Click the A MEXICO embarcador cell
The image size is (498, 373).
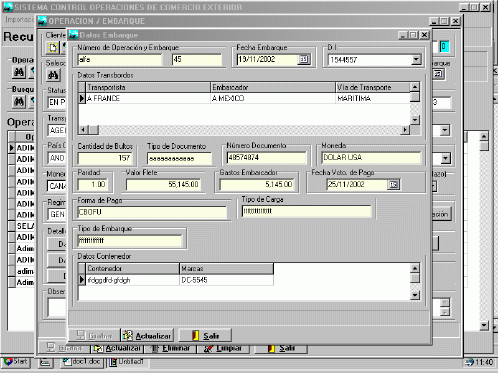[273, 98]
